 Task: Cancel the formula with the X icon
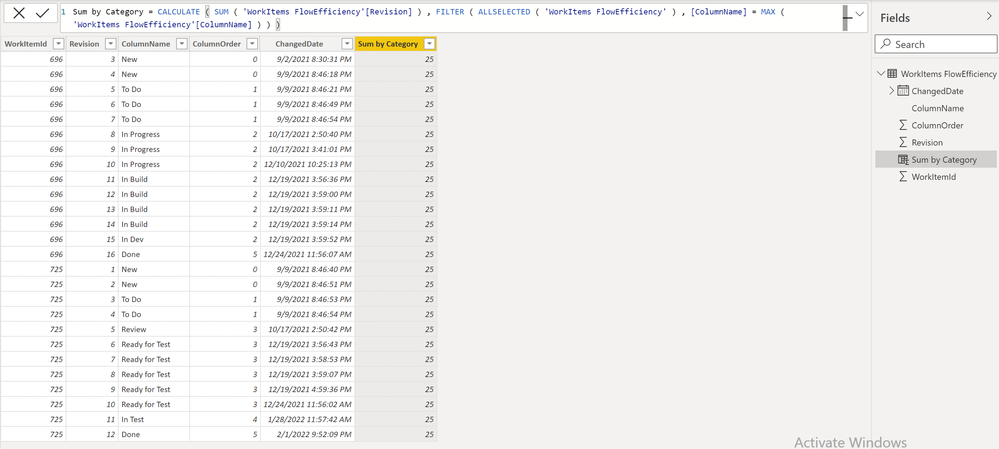[x=19, y=13]
